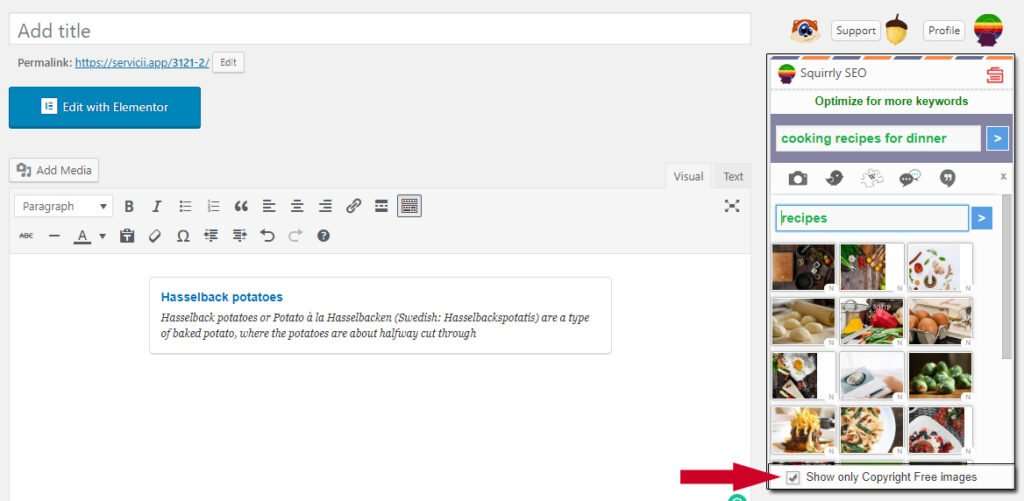The image size is (1024, 501).
Task: Expand the text color dropdown arrow
Action: (102, 237)
